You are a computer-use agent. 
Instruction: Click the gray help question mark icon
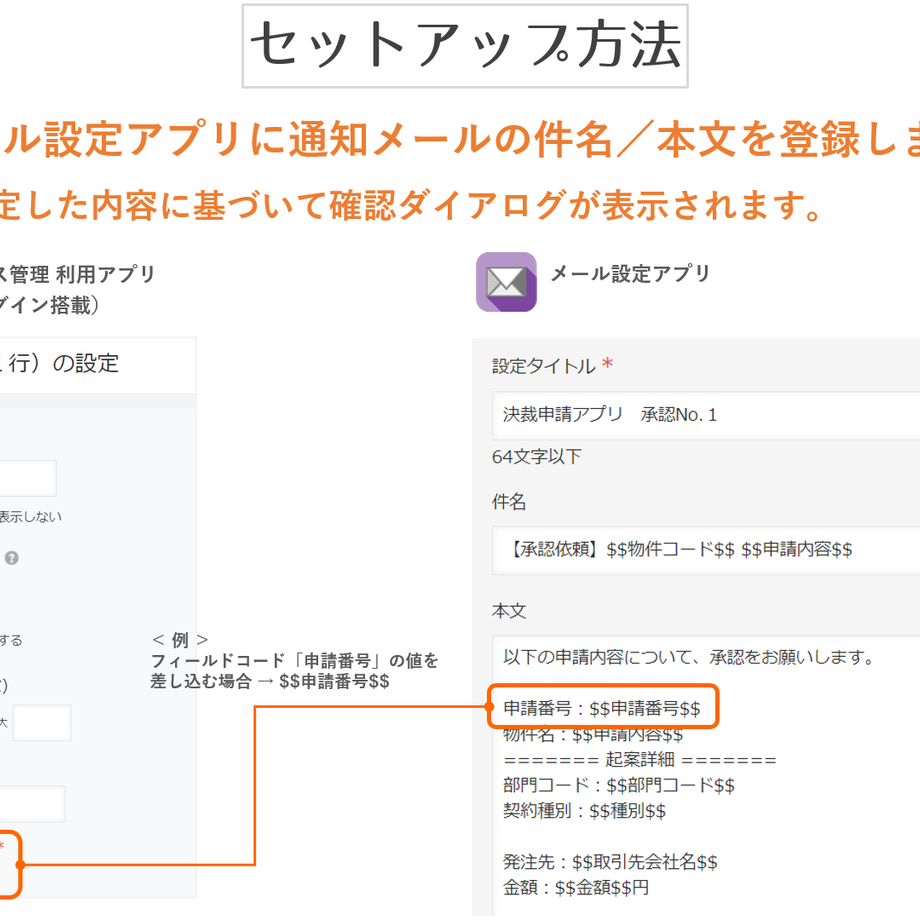click(12, 558)
